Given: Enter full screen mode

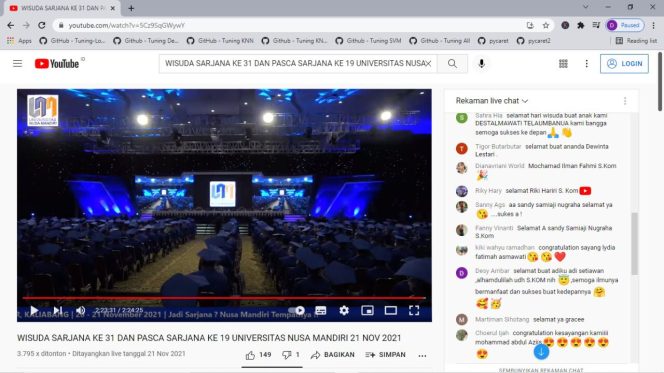Looking at the screenshot, I should (414, 310).
